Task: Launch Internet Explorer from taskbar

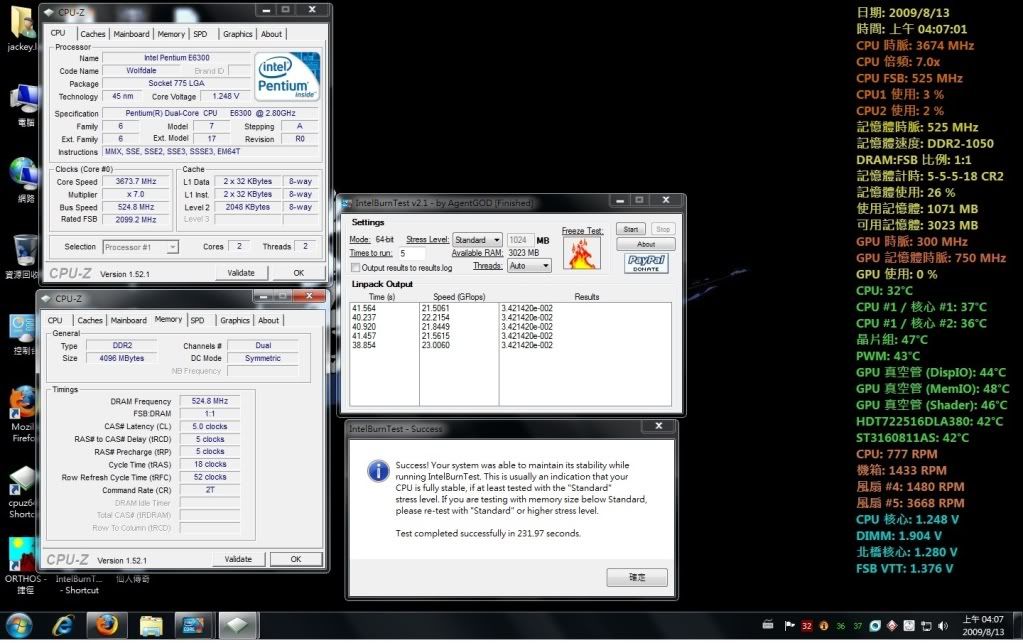Action: (x=63, y=626)
